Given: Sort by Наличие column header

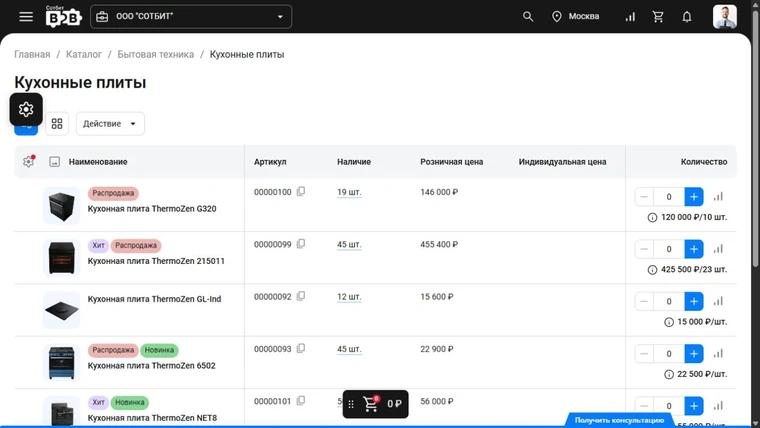Looking at the screenshot, I should [354, 162].
